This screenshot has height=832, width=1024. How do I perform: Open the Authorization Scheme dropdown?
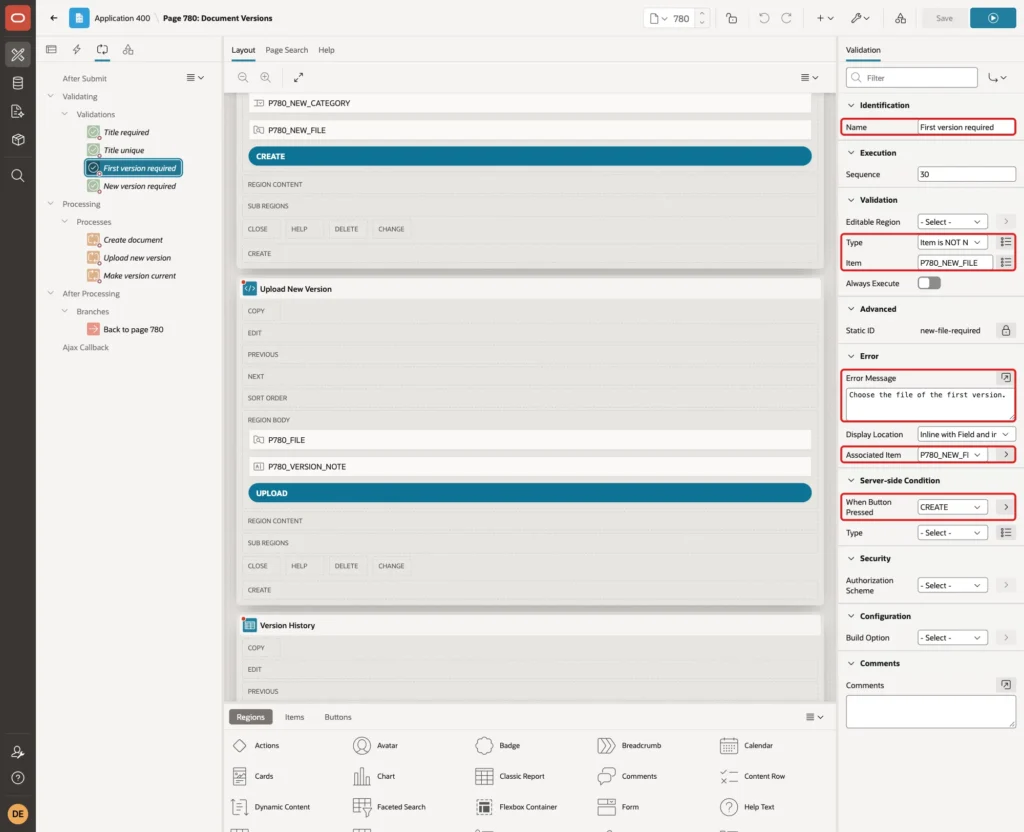tap(952, 585)
